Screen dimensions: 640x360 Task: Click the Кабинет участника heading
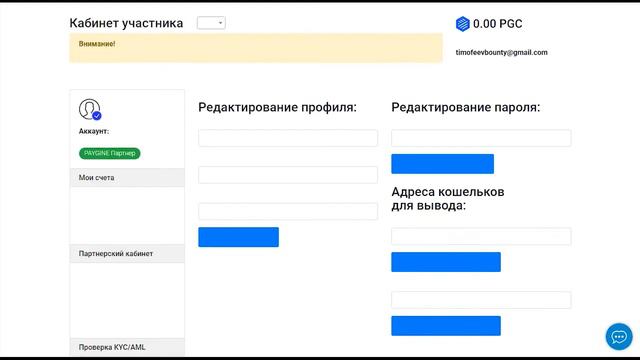click(x=126, y=23)
